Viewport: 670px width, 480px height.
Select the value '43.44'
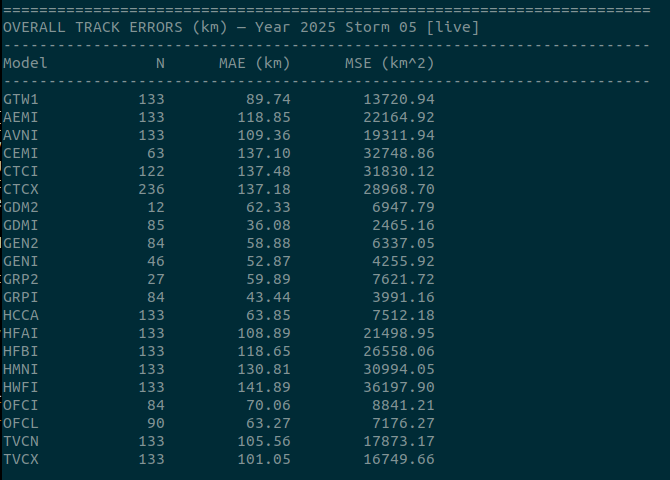click(x=268, y=297)
